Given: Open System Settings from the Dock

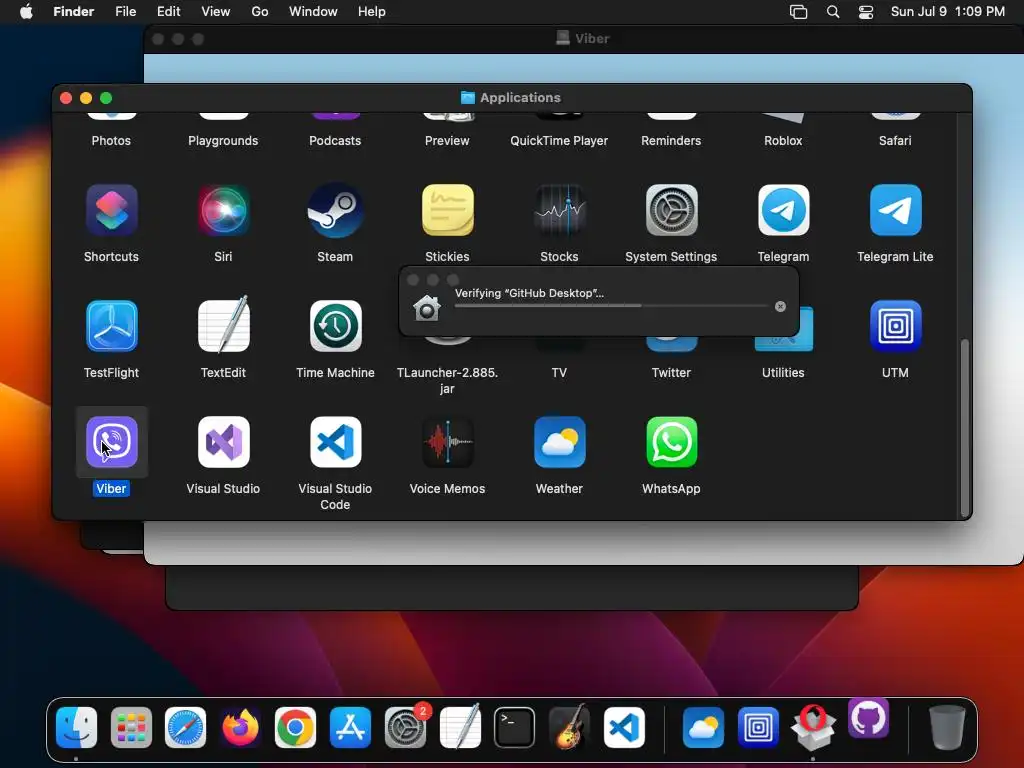Looking at the screenshot, I should 405,728.
